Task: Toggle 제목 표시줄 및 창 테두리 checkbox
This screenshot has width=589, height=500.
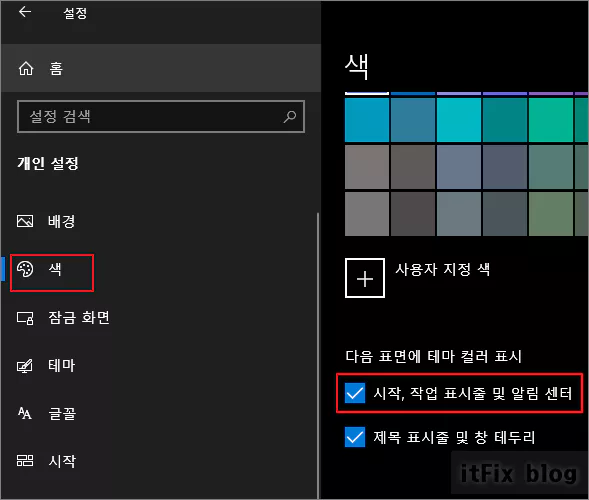Action: (355, 437)
